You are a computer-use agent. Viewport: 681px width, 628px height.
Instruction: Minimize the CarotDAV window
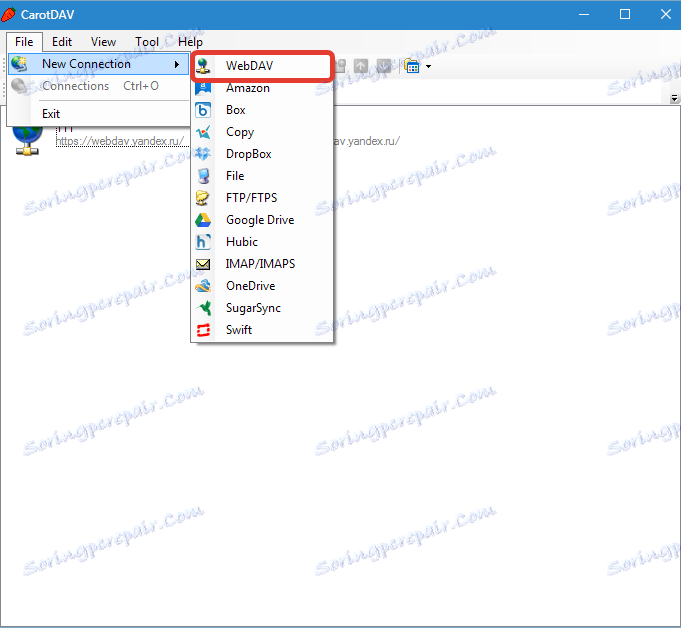[584, 14]
